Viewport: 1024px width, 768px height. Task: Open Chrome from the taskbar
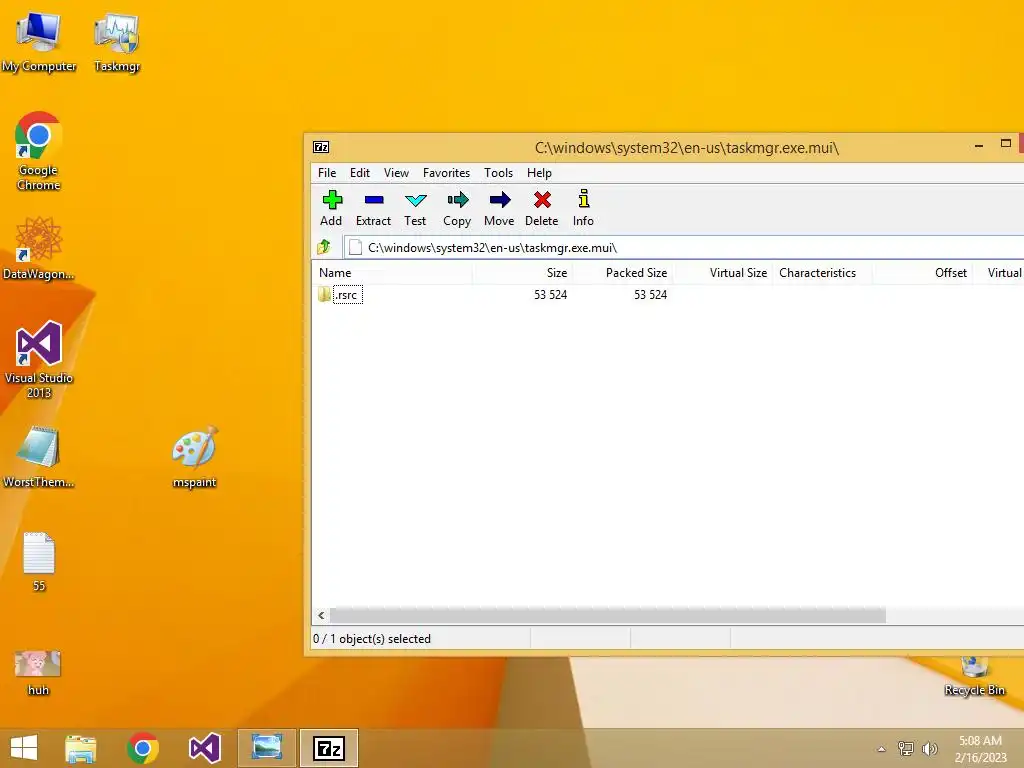(142, 748)
